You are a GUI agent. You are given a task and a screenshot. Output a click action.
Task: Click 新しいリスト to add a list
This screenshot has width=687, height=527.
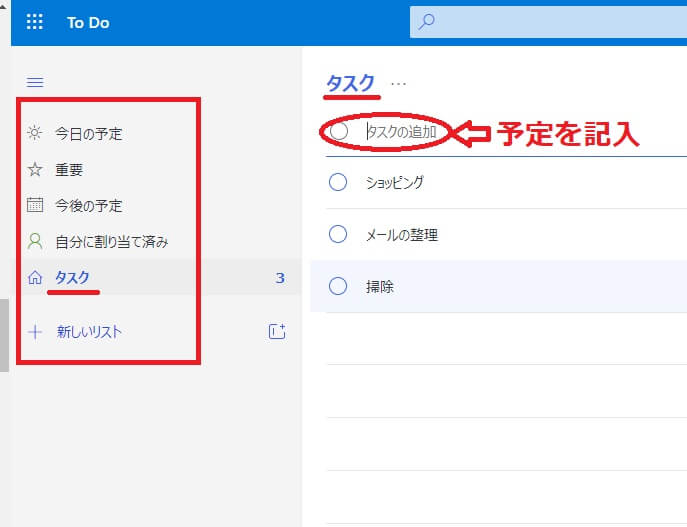[89, 332]
